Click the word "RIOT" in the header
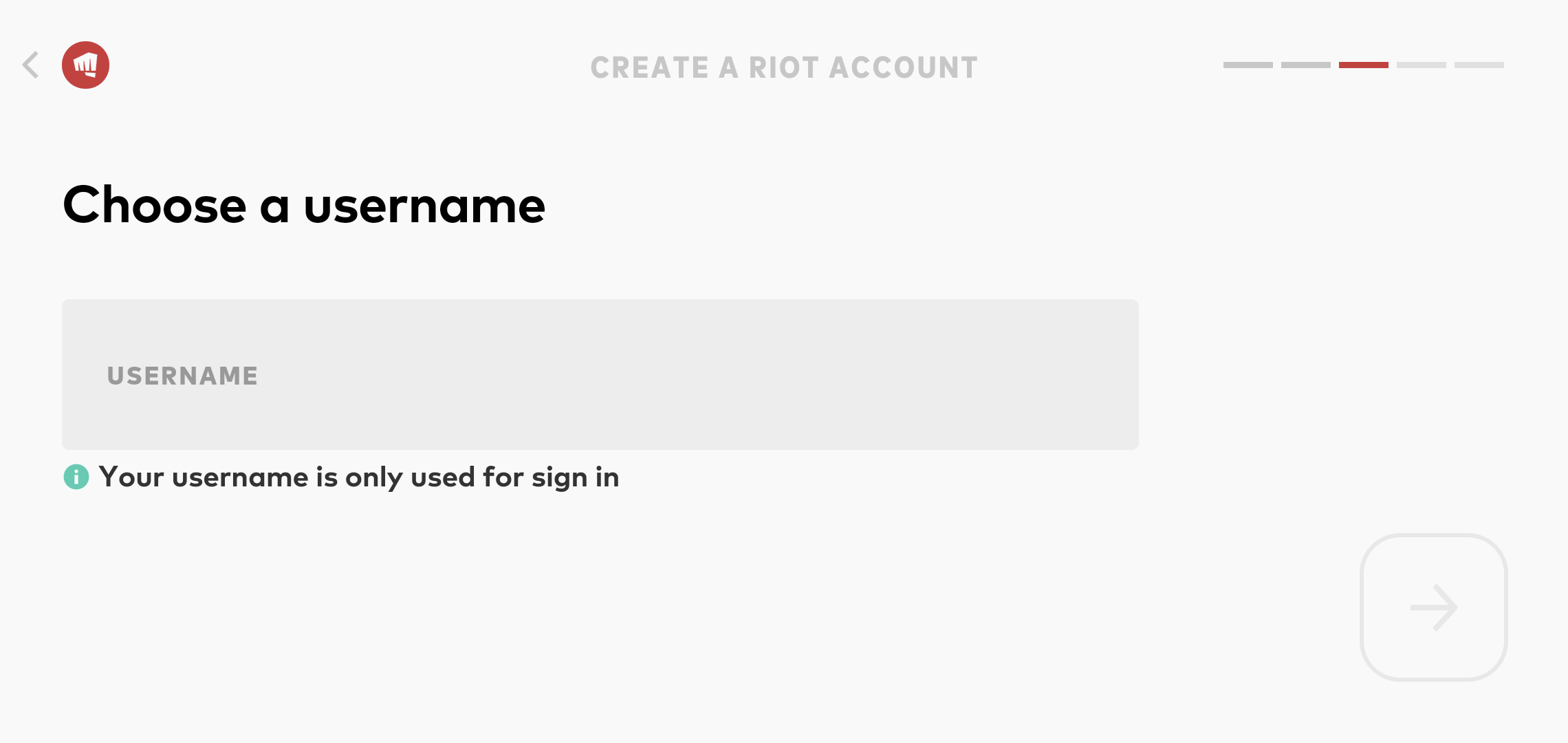Viewport: 1568px width, 743px height. (x=784, y=67)
